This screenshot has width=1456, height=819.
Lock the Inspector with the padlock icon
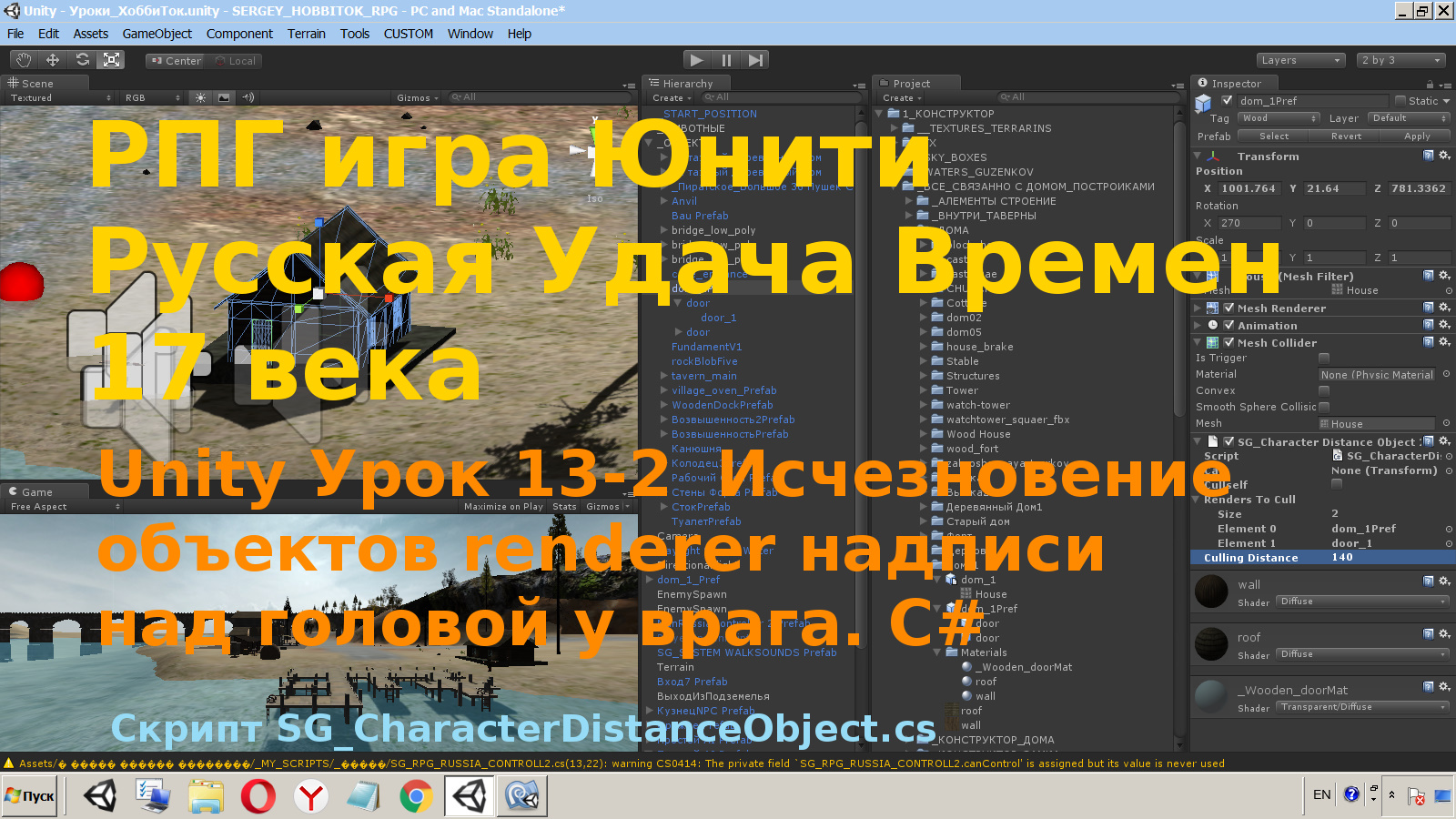1431,85
